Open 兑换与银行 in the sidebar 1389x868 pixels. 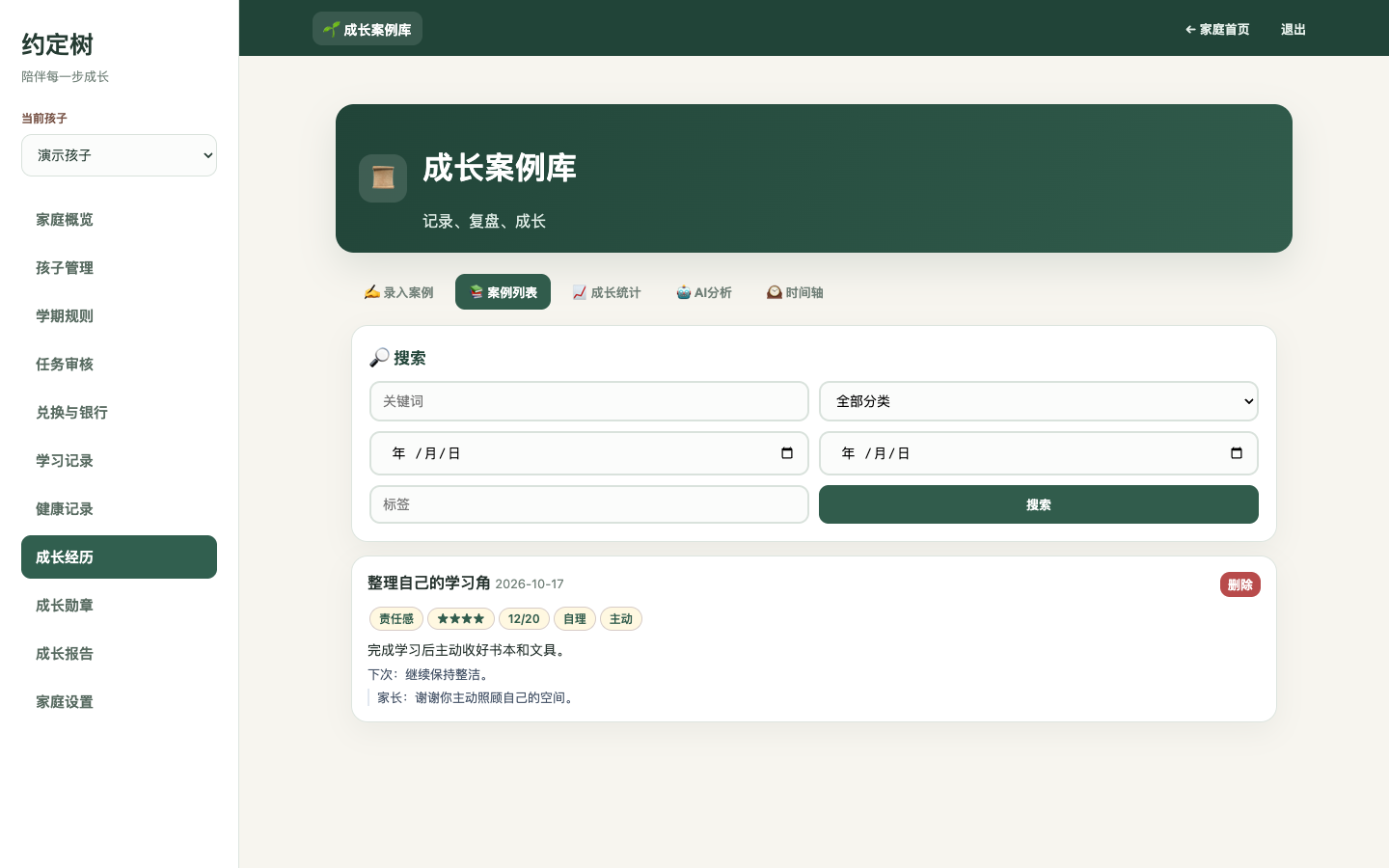pyautogui.click(x=119, y=413)
